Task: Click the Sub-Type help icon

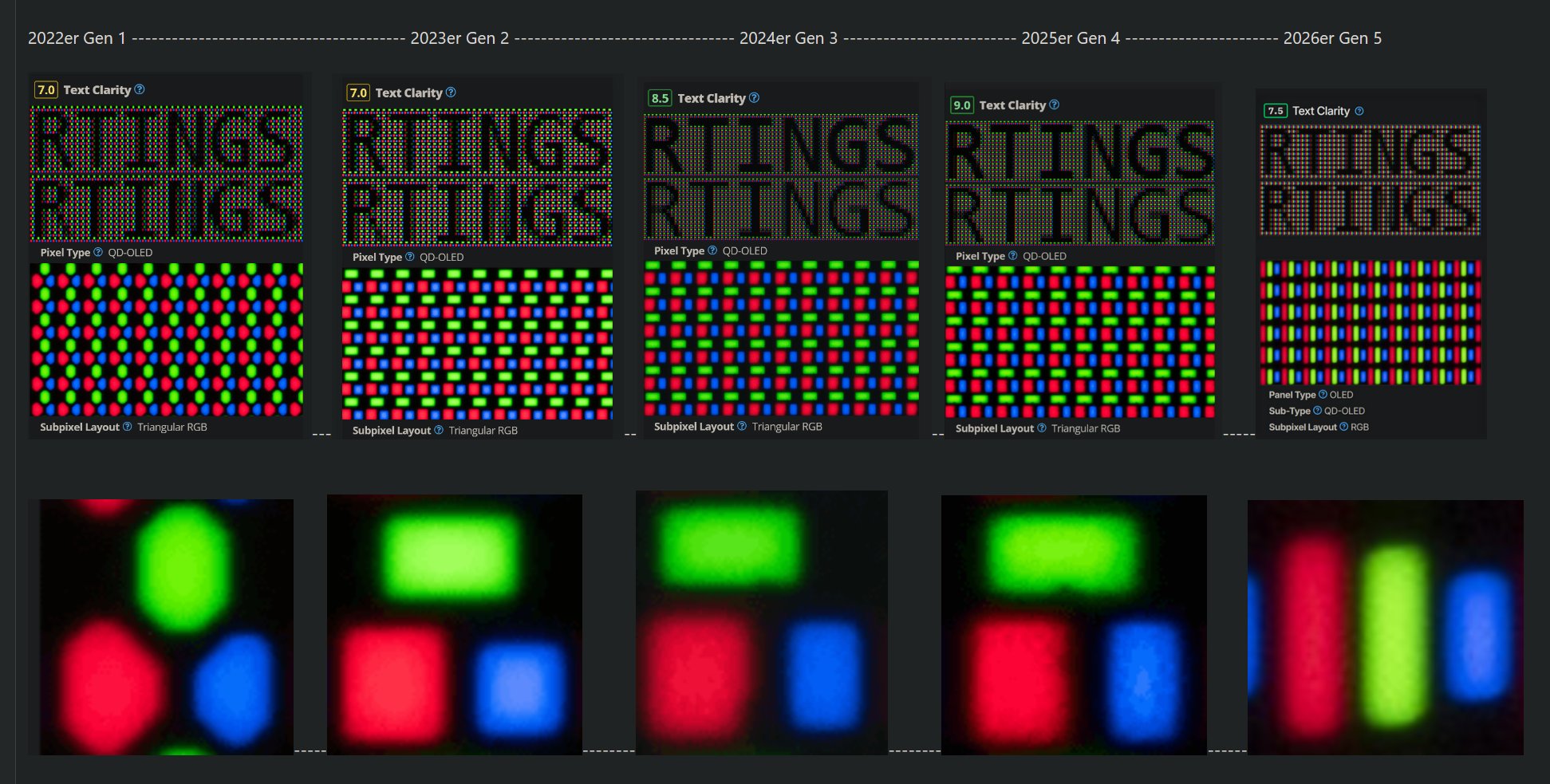Action: click(x=1317, y=411)
